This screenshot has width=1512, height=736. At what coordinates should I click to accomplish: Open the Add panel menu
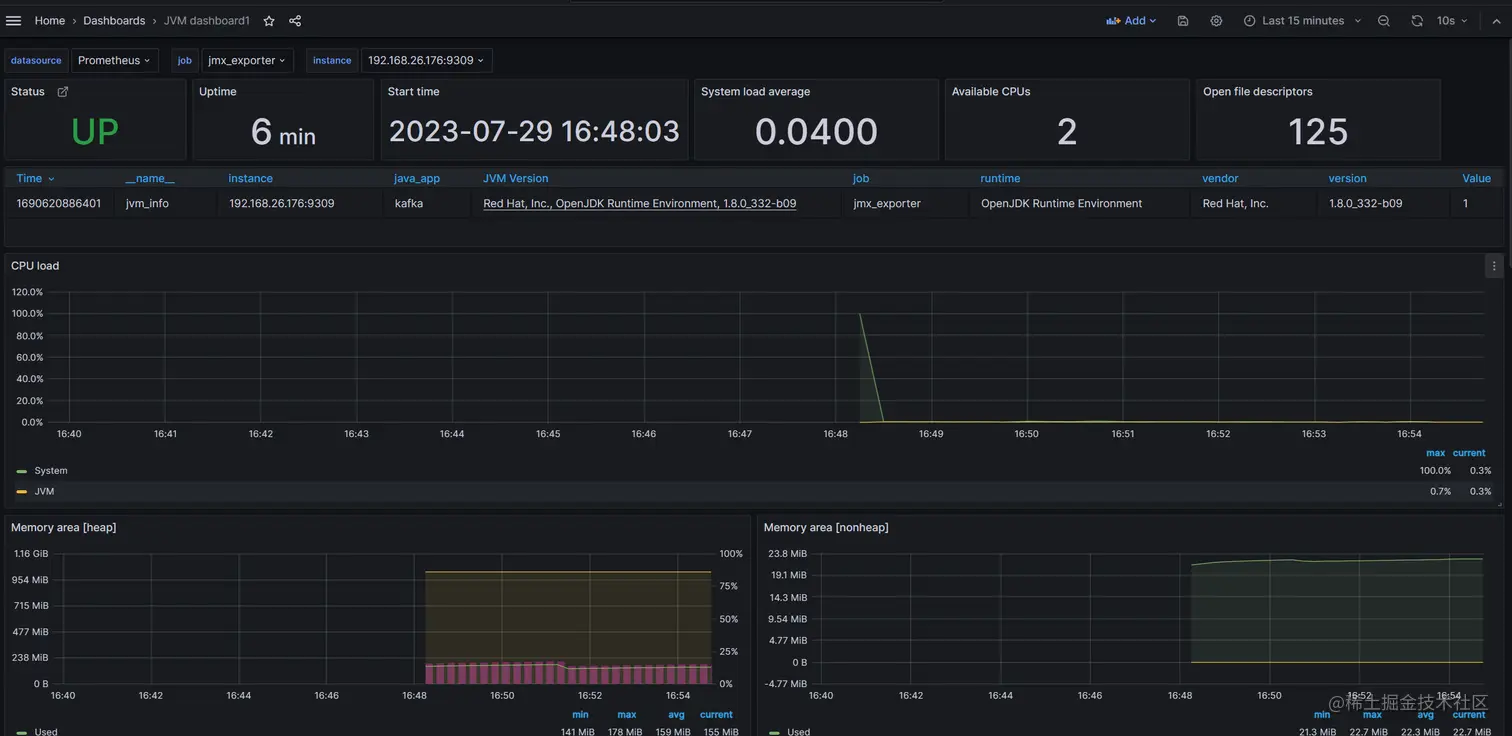(1131, 20)
